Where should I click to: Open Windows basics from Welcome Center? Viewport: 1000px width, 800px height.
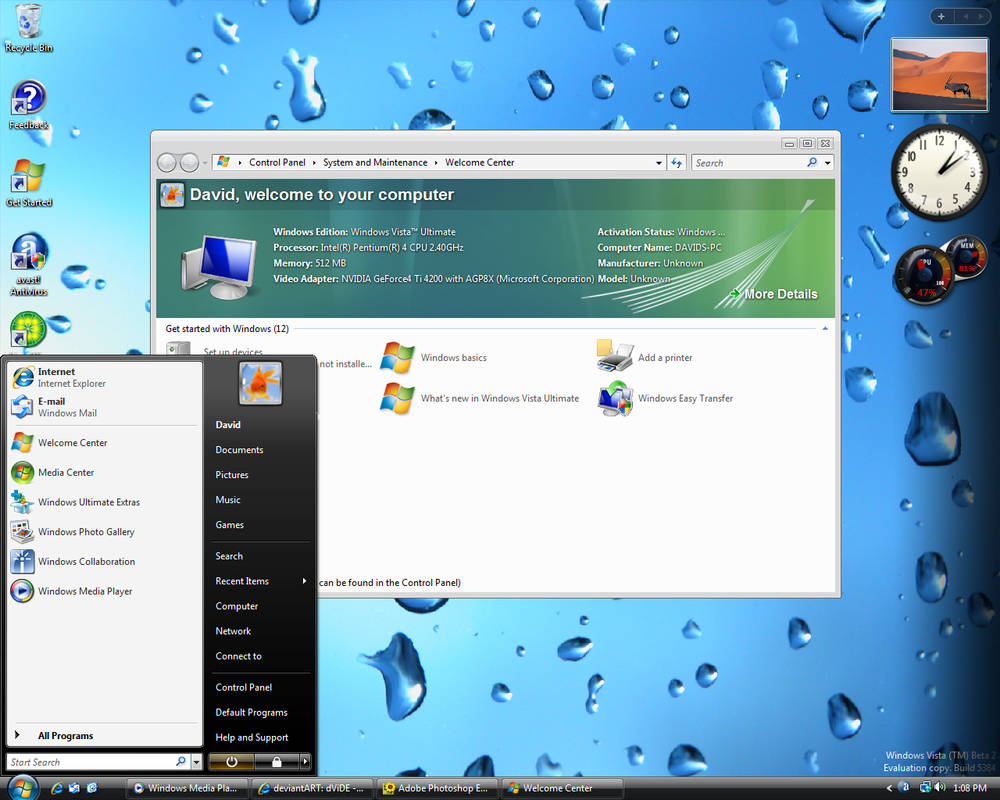(456, 356)
